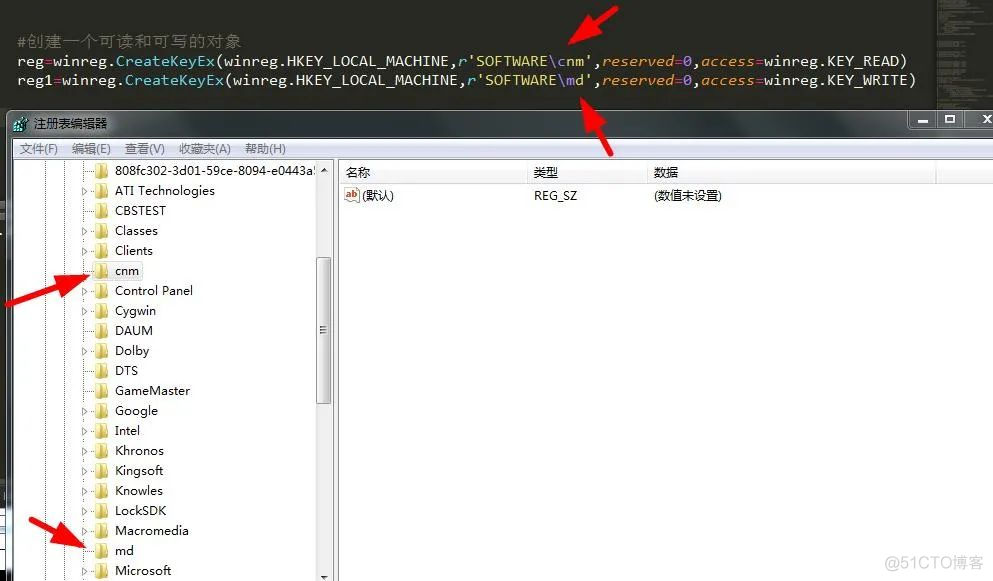Click the ab string-value icon next to (默认)
The width and height of the screenshot is (993, 581).
point(353,195)
